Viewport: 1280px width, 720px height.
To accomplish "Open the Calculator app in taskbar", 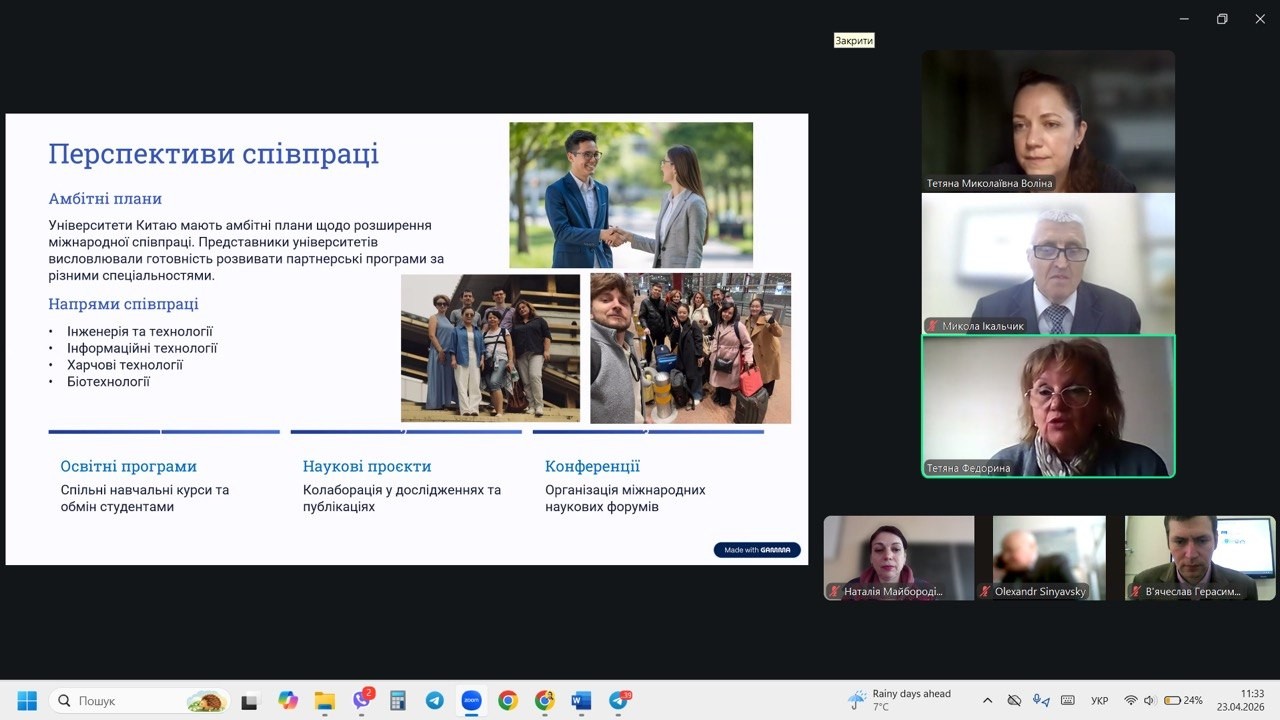I will coord(398,700).
